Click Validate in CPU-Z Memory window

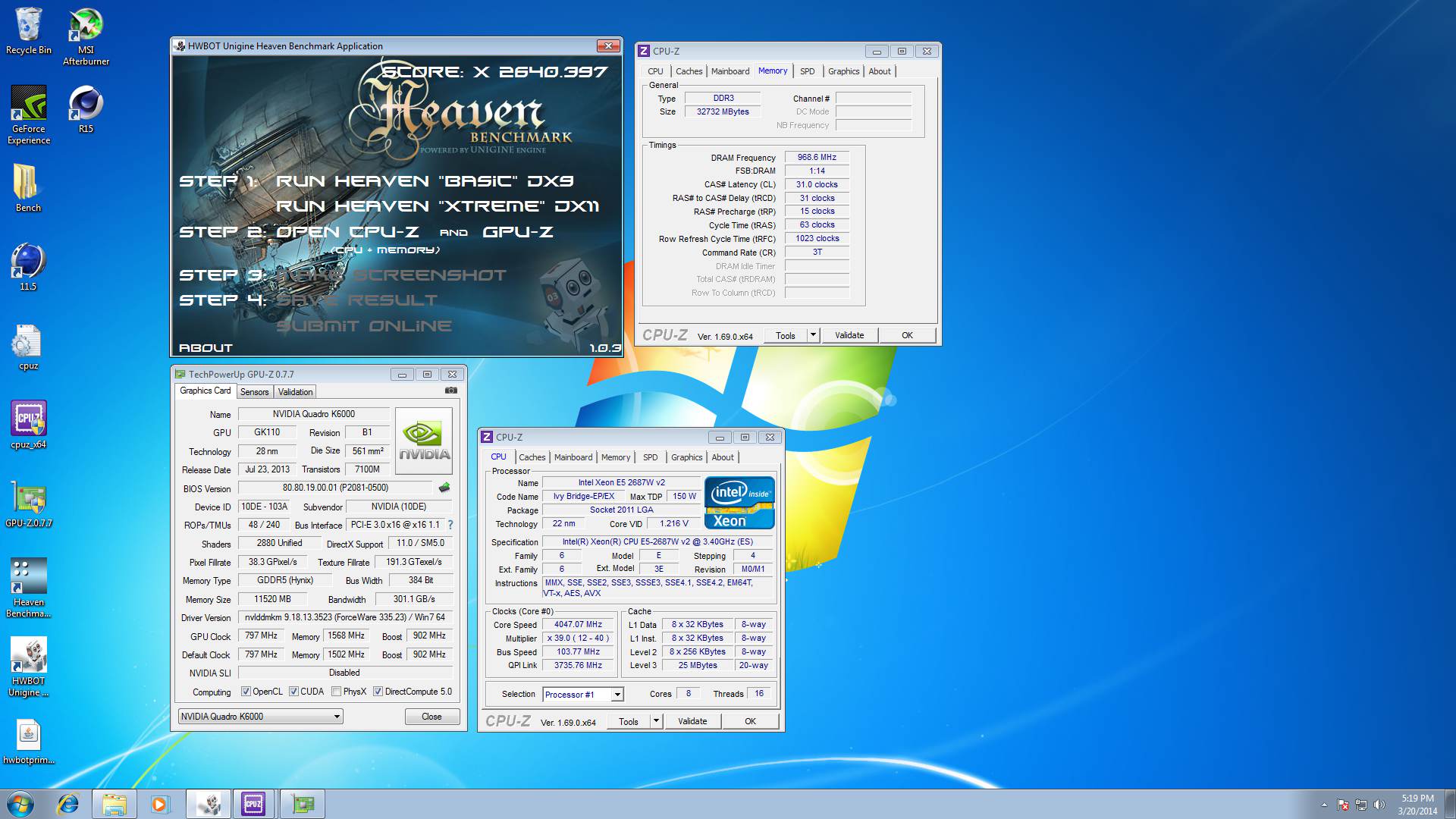point(849,335)
